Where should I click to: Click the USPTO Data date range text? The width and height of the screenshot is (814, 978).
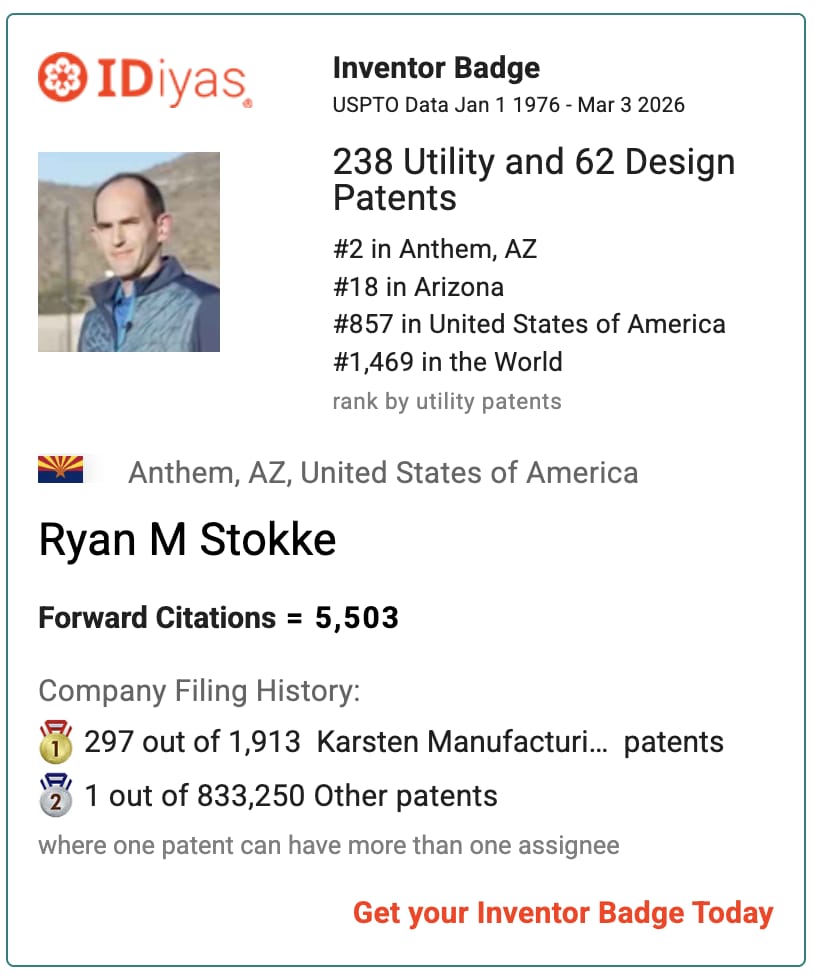pyautogui.click(x=508, y=105)
